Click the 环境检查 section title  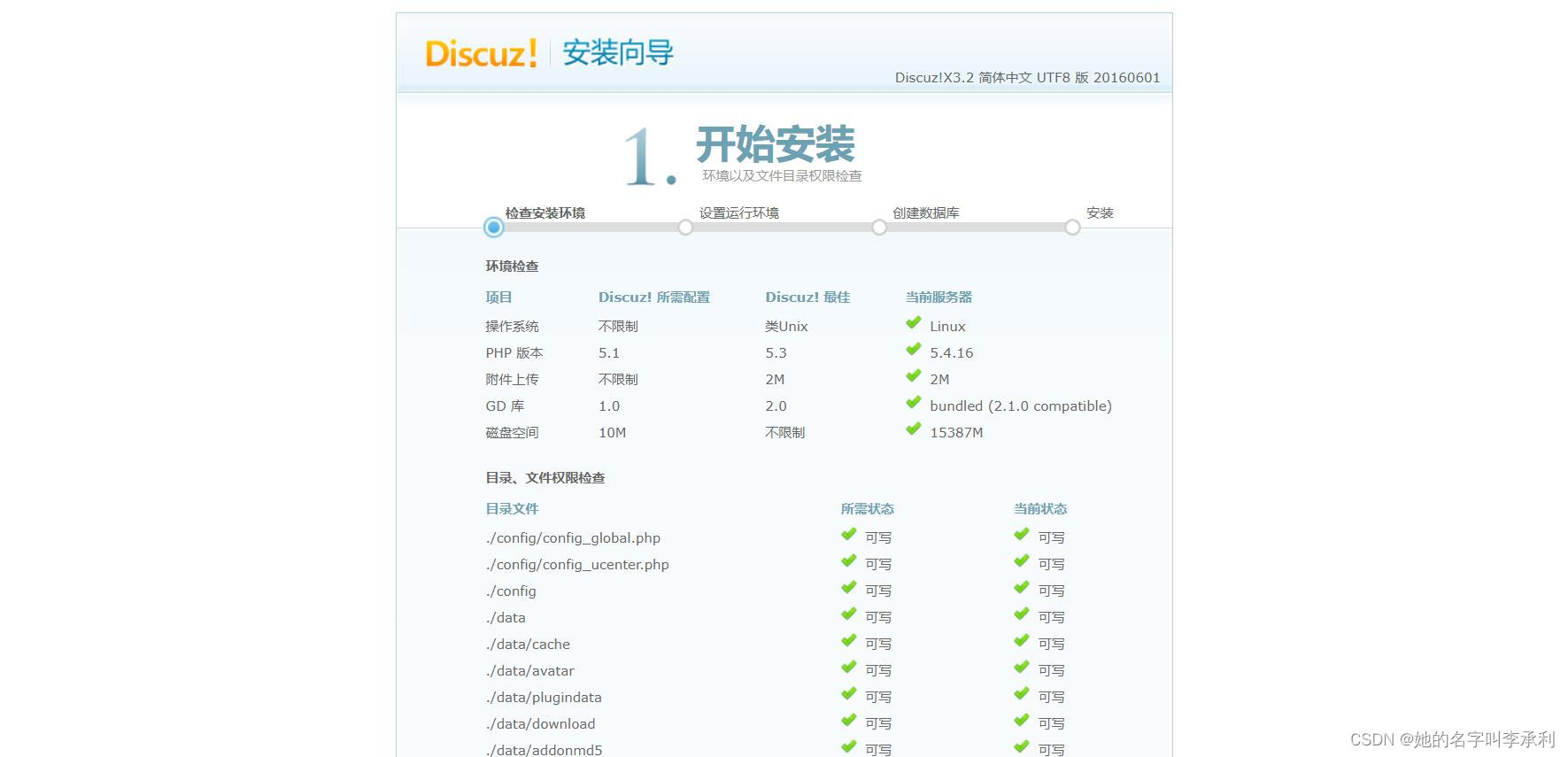coord(512,266)
